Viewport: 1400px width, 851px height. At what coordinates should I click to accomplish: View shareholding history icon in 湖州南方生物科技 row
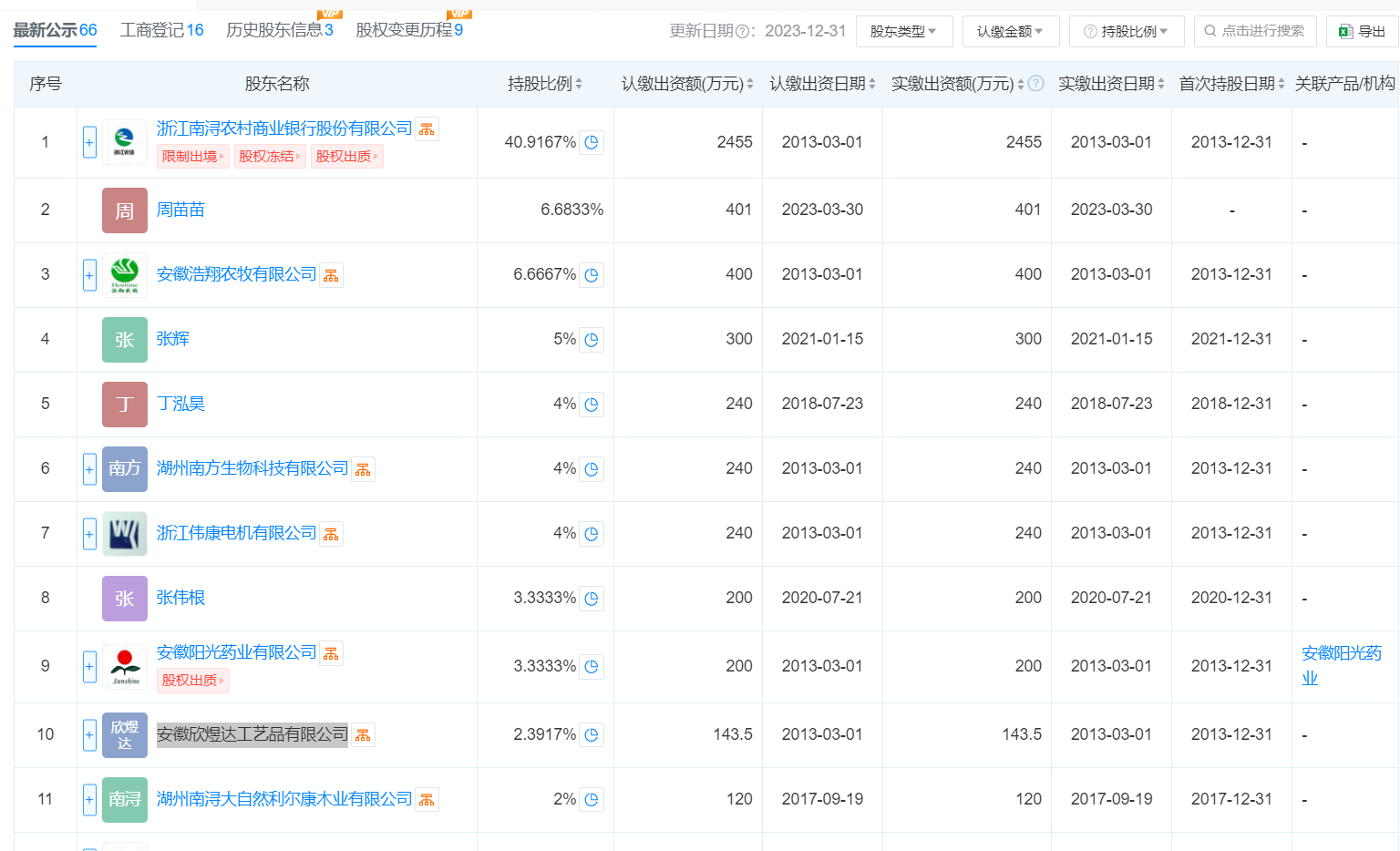tap(592, 469)
